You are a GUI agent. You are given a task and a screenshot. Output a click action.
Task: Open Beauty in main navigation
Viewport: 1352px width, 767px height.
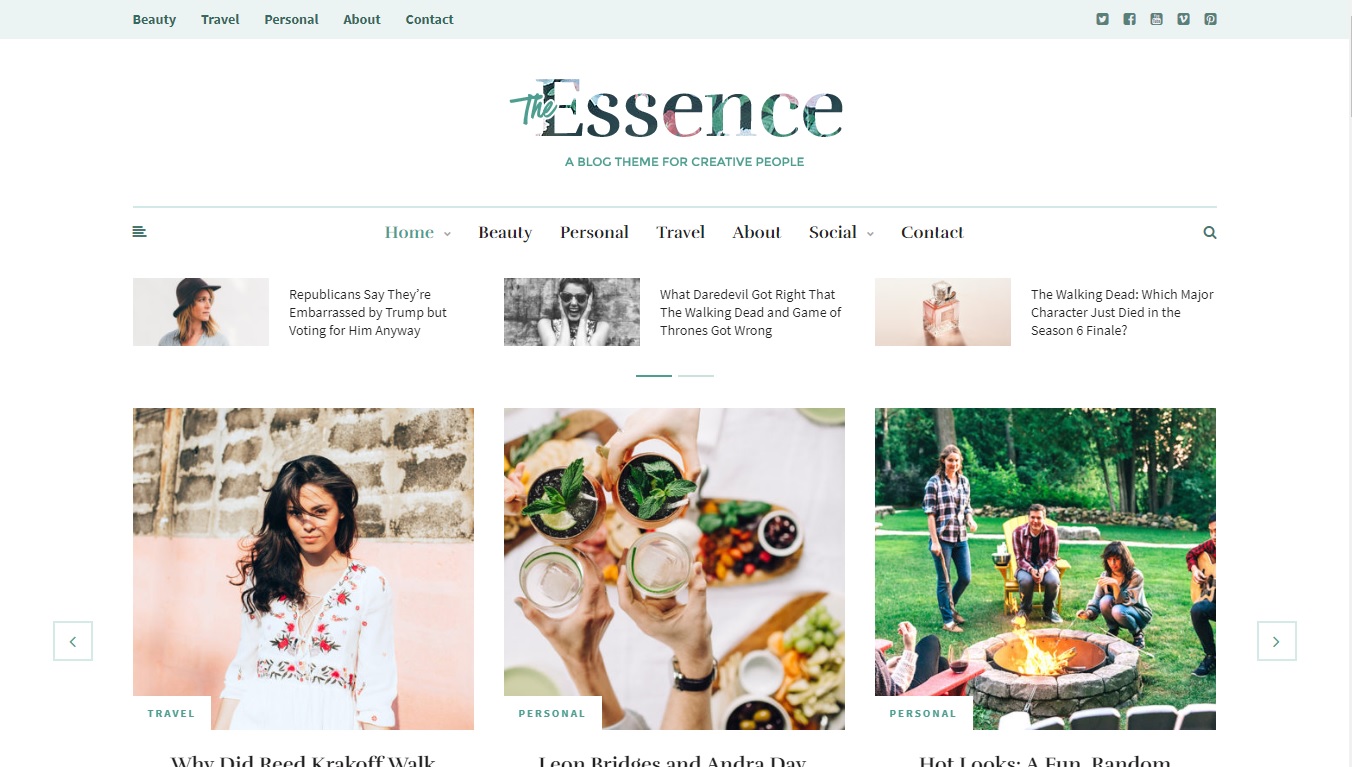505,232
